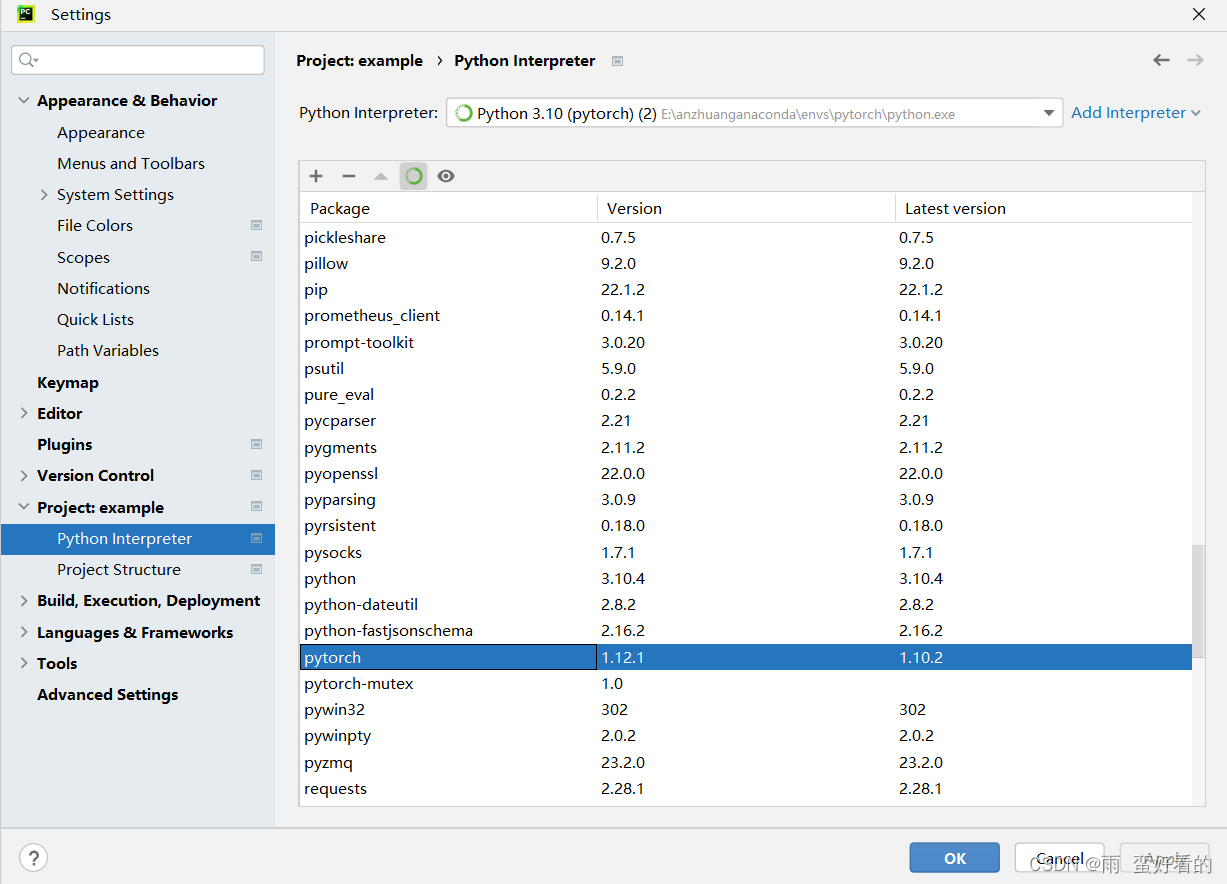Toggle the configuration marker next to Plugins

(x=256, y=444)
